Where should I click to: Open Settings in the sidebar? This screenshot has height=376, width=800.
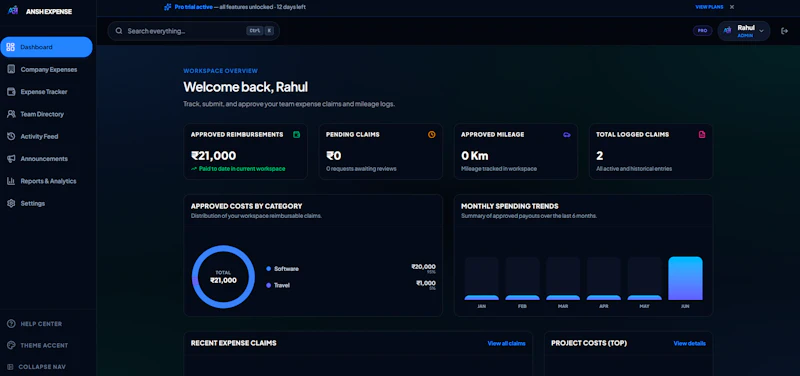[x=46, y=204]
